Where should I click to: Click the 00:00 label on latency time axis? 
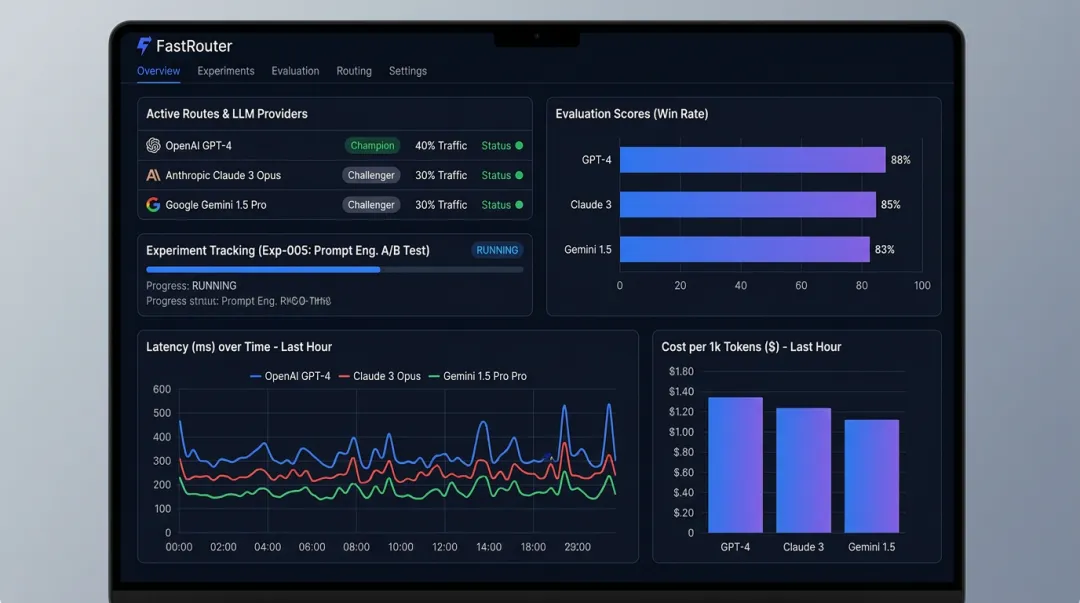pyautogui.click(x=179, y=546)
